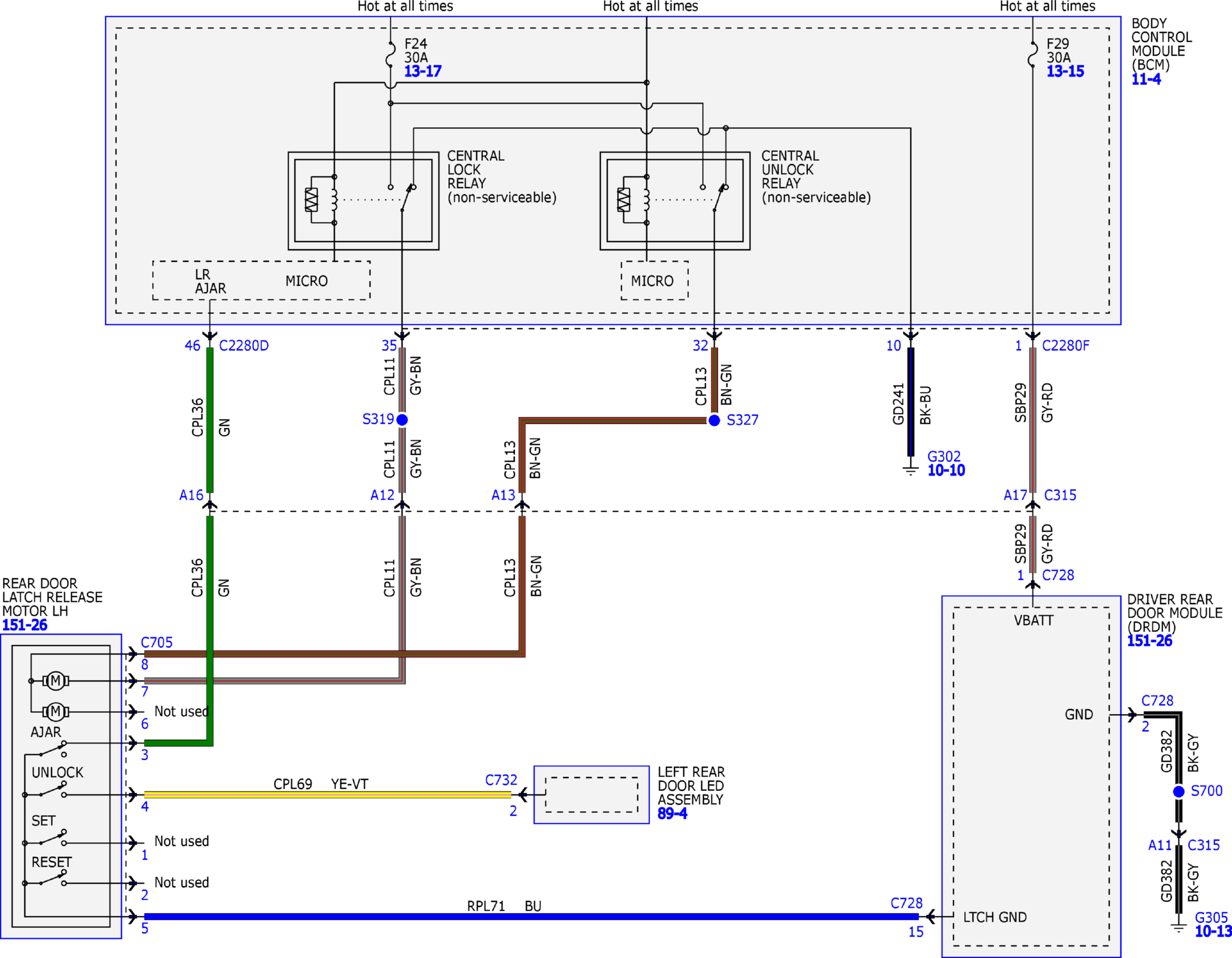
Task: Open Driver Rear Door Module reference 151-26
Action: (x=1149, y=641)
